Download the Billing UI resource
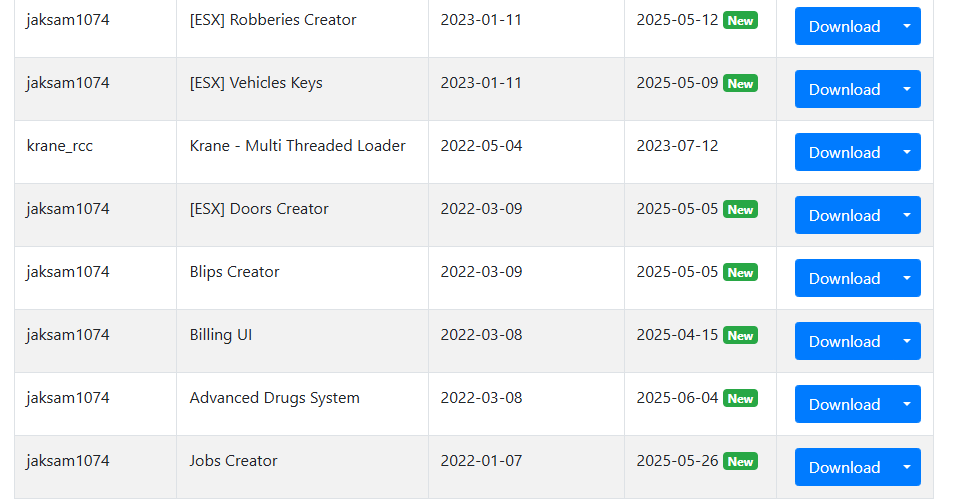 (844, 341)
